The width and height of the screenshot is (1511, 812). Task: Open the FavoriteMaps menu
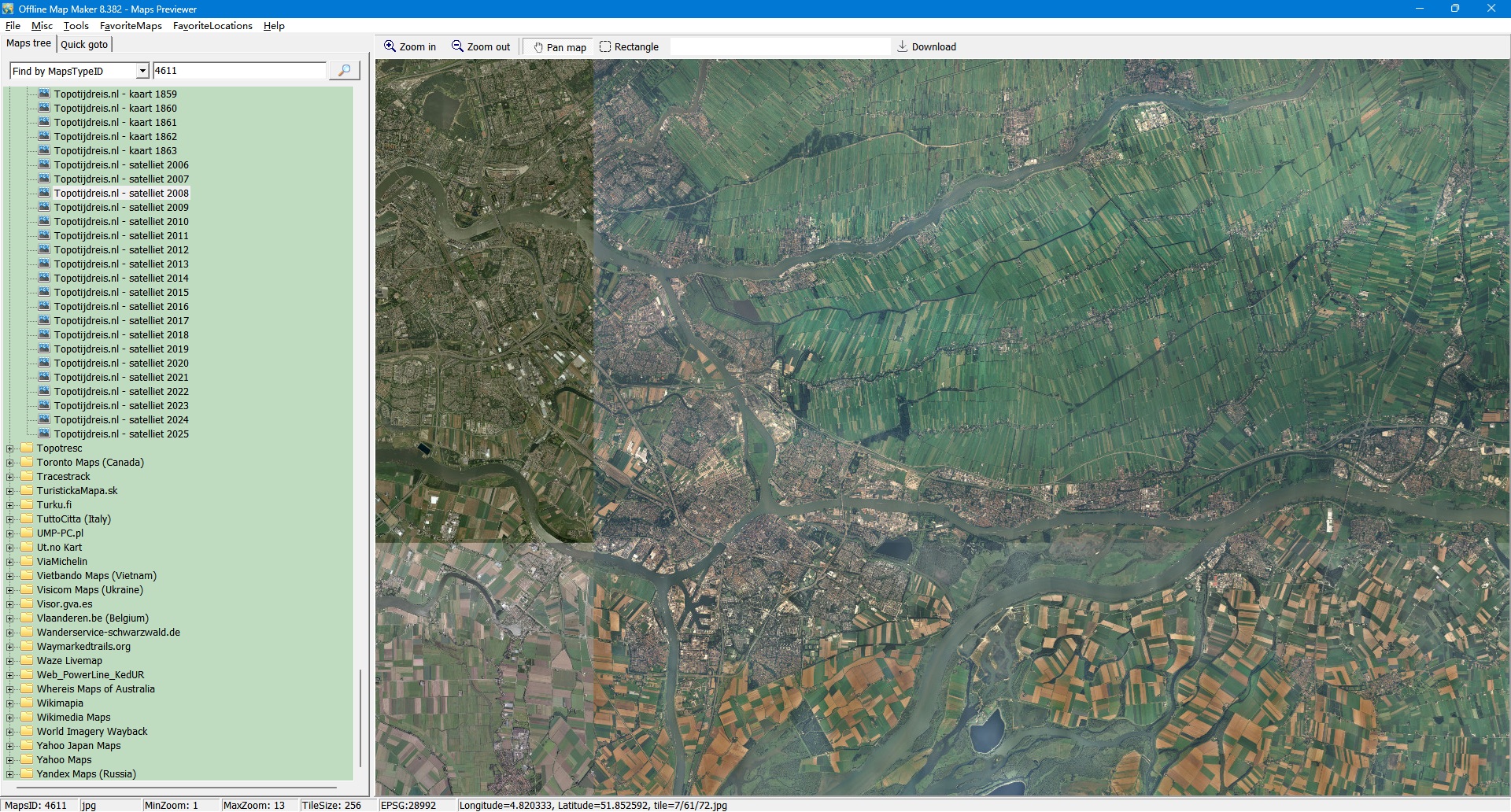tap(131, 26)
